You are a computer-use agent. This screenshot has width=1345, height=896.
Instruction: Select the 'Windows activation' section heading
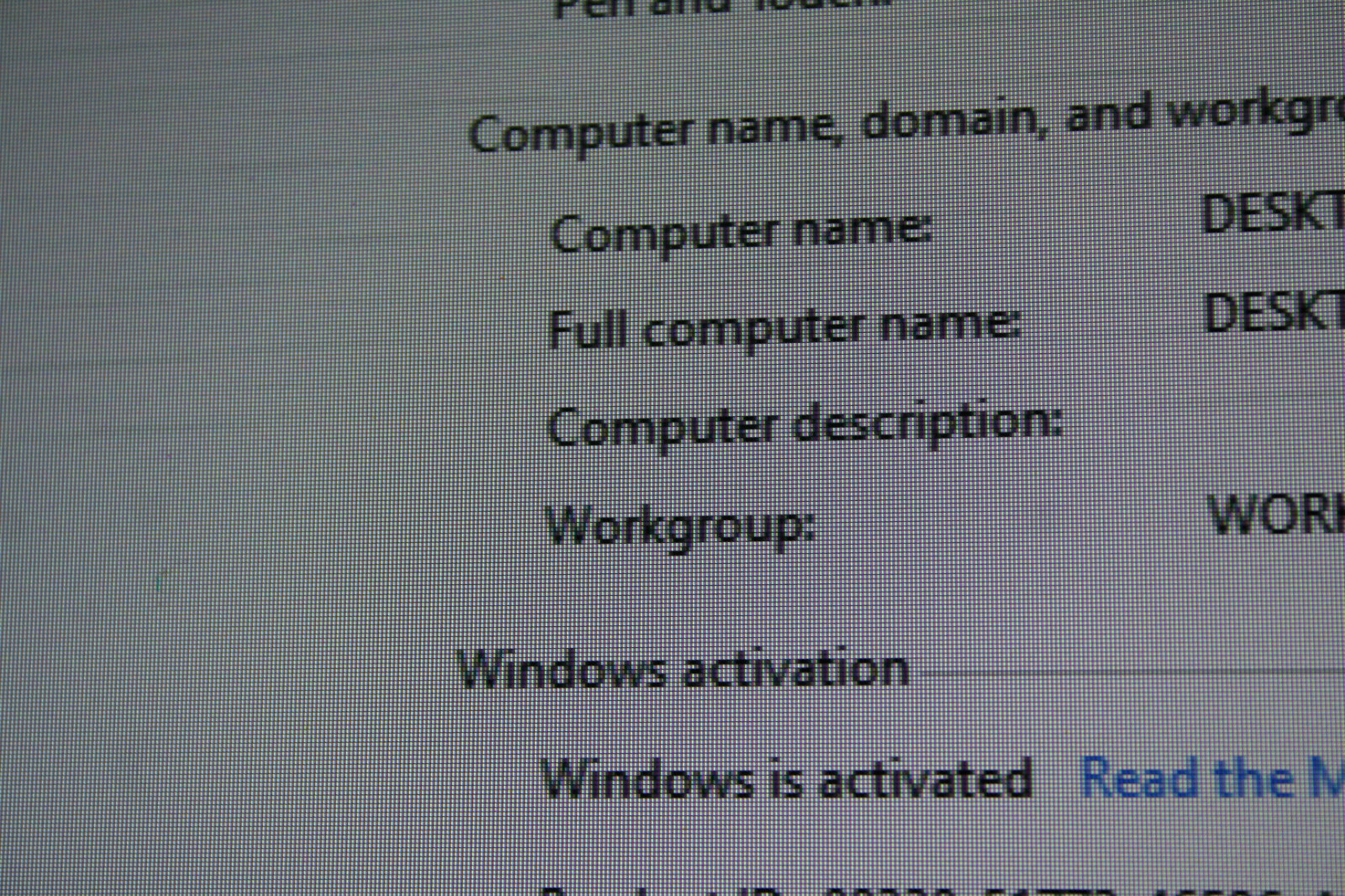[x=683, y=671]
